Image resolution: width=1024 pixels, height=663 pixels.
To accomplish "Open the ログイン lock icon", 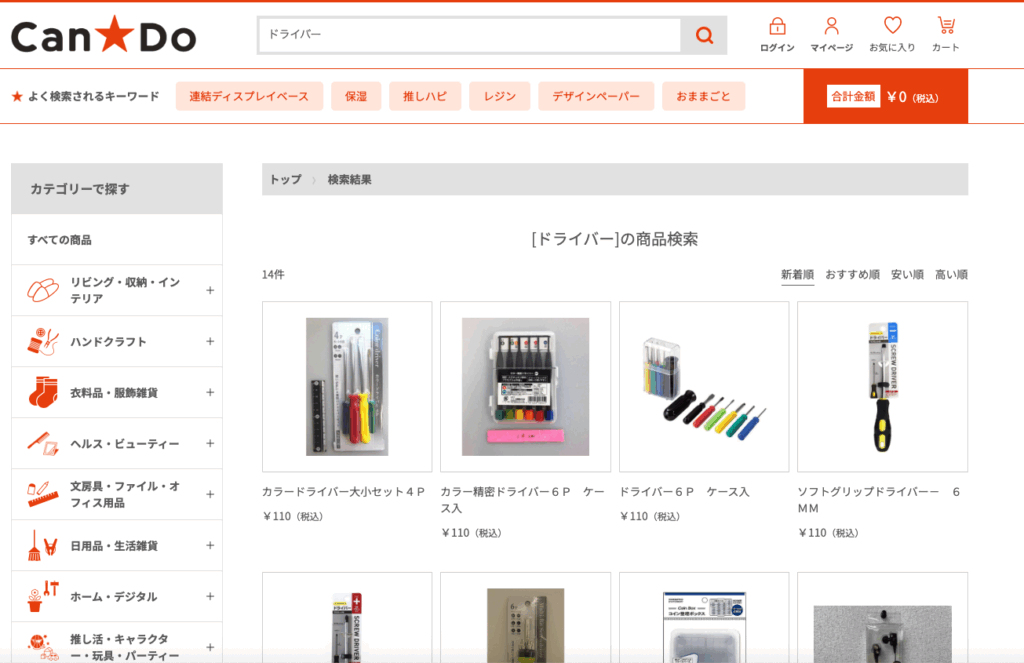I will point(777,26).
